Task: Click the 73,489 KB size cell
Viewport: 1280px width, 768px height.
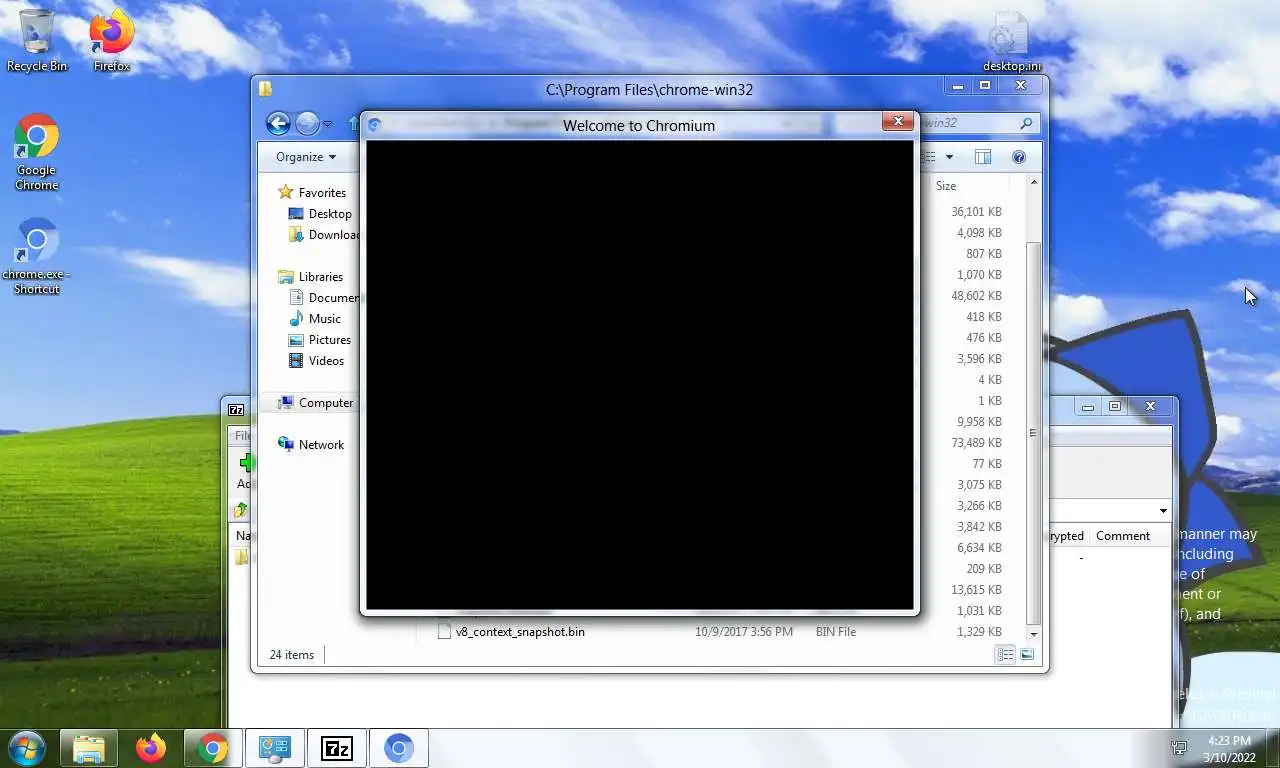Action: 976,443
